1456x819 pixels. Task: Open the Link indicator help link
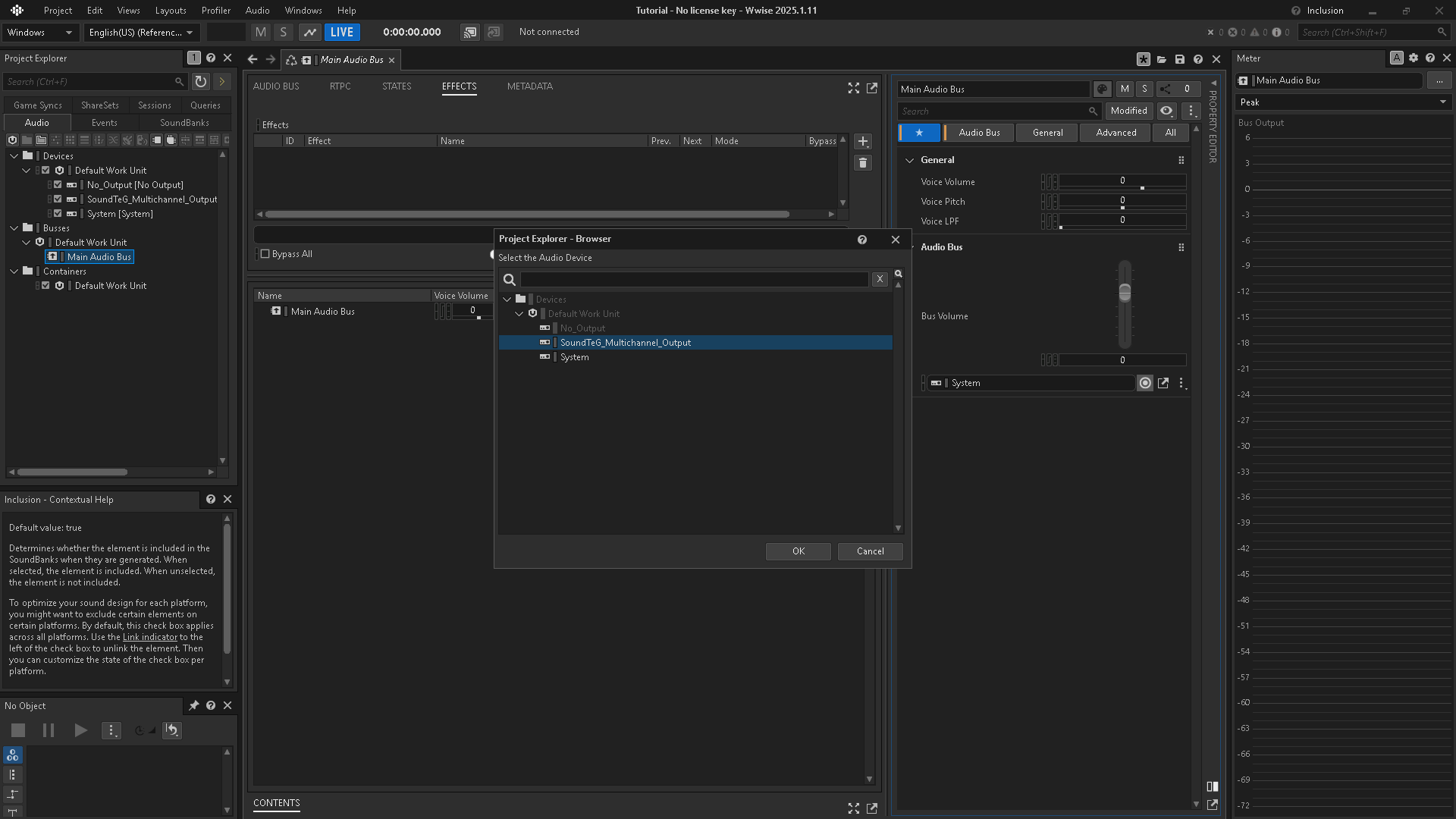tap(149, 637)
